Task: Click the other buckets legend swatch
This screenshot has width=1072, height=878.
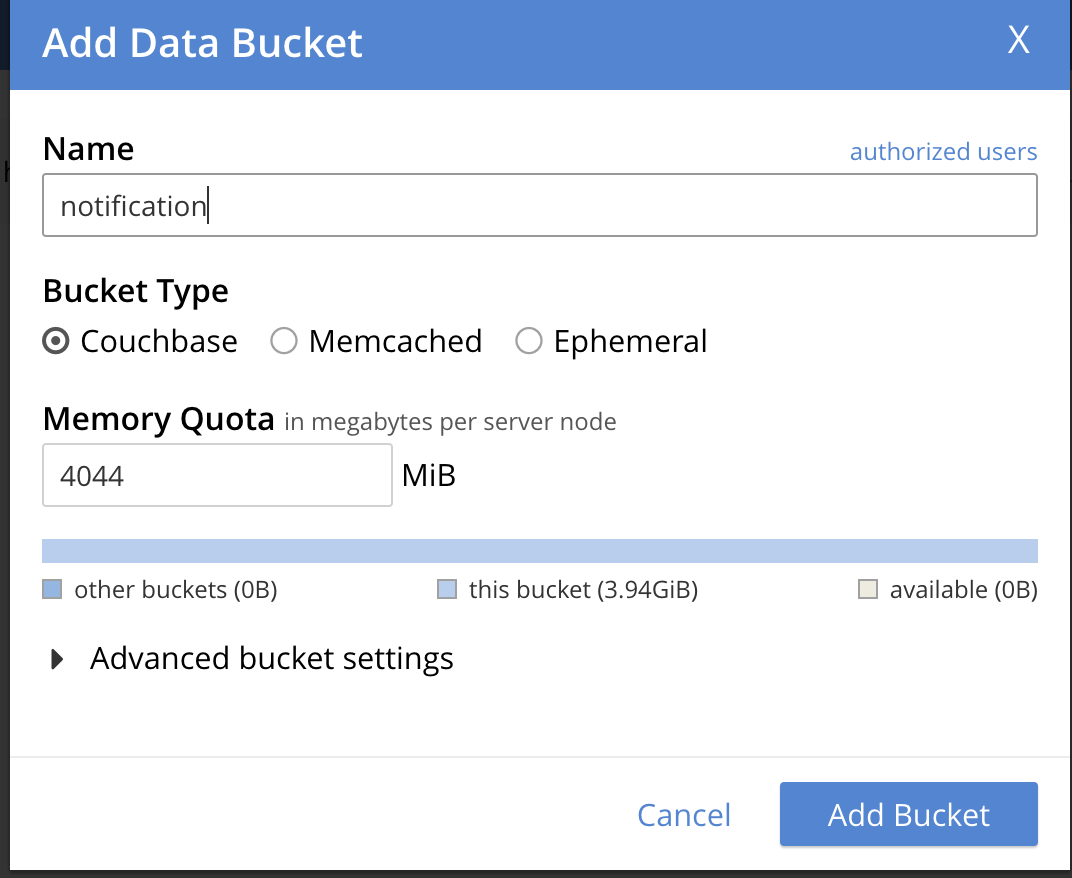Action: 52,590
